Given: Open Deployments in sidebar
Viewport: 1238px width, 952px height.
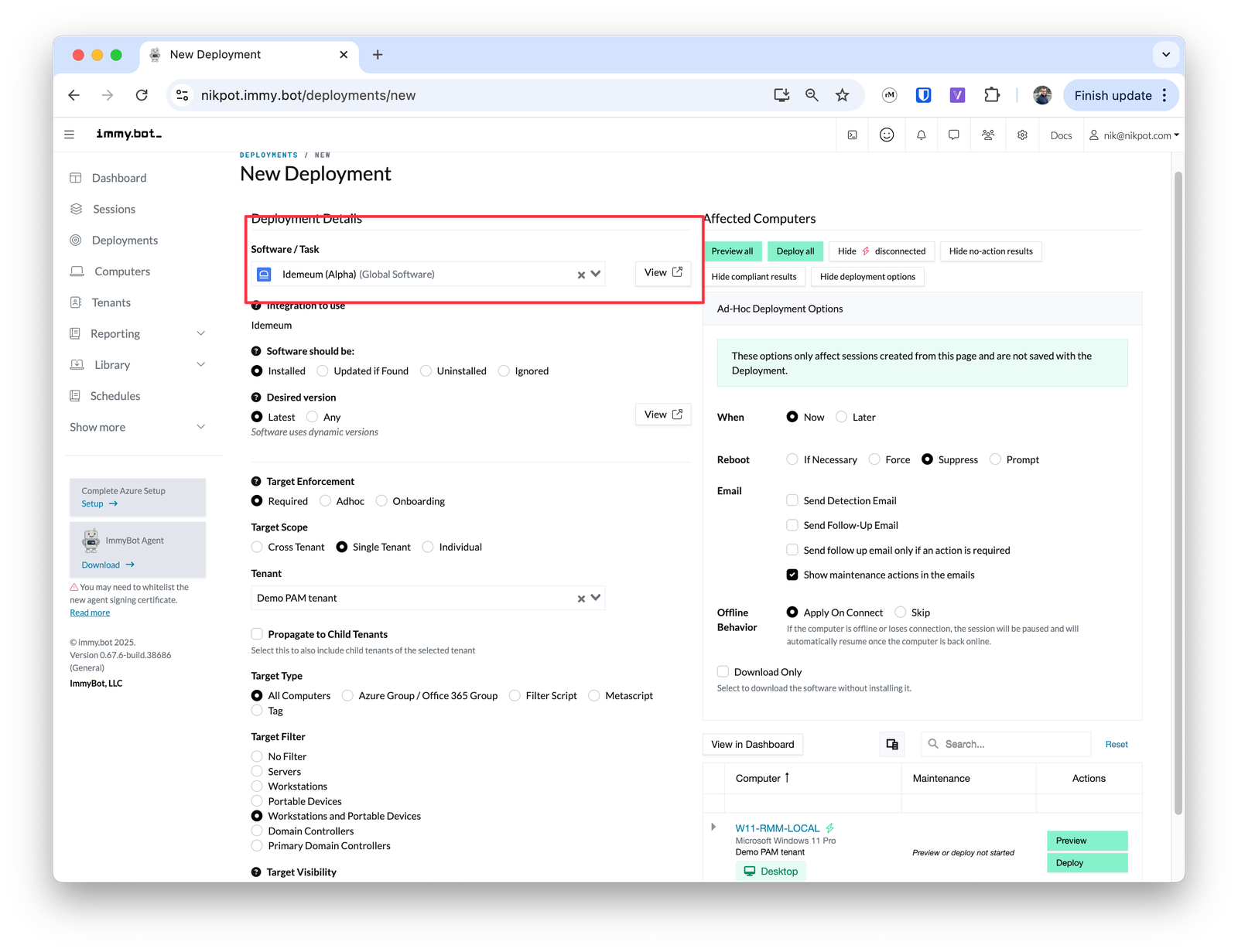Looking at the screenshot, I should click(125, 241).
